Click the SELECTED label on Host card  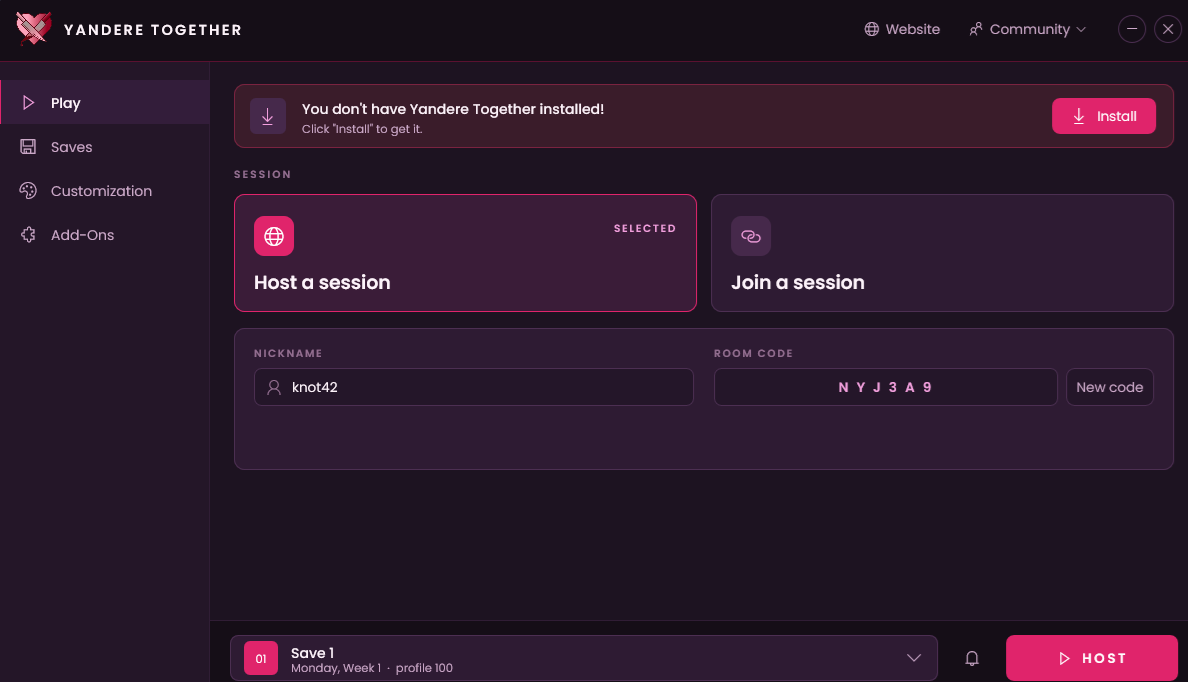645,228
